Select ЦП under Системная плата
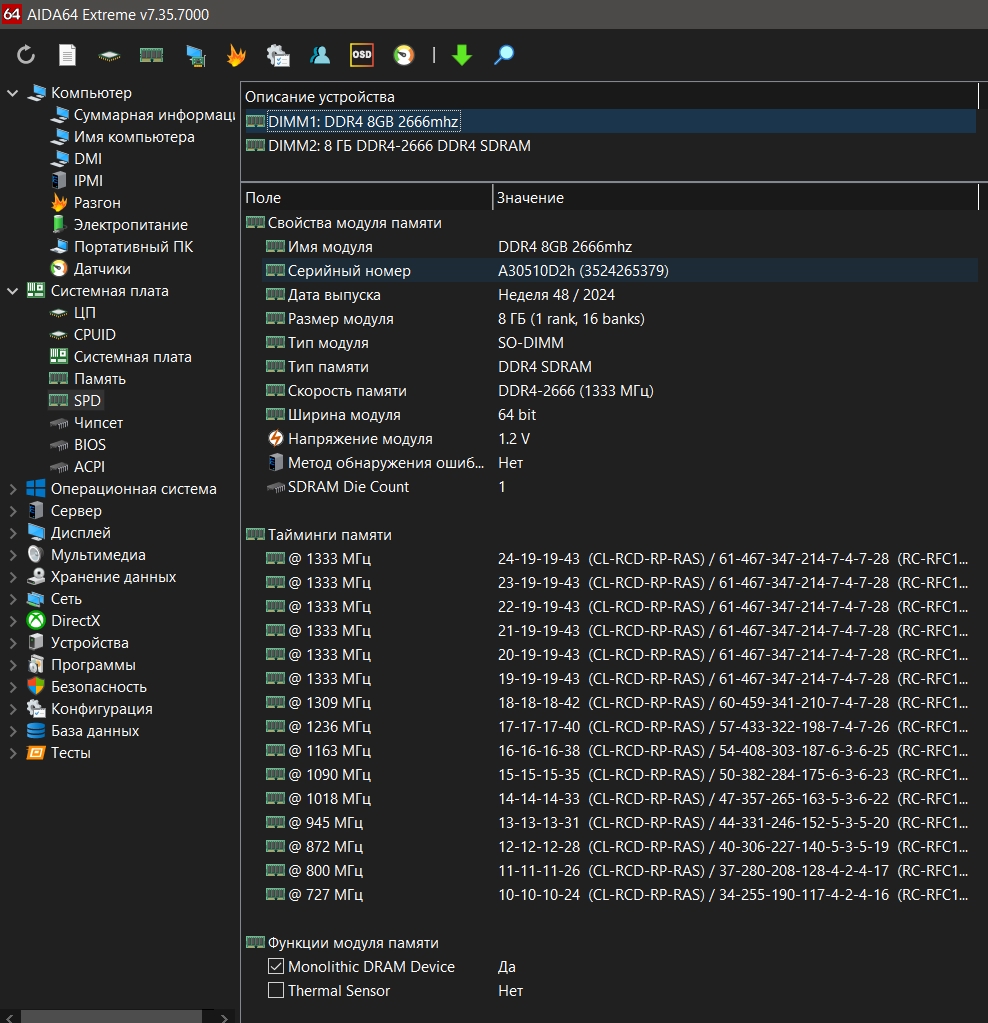 [84, 313]
